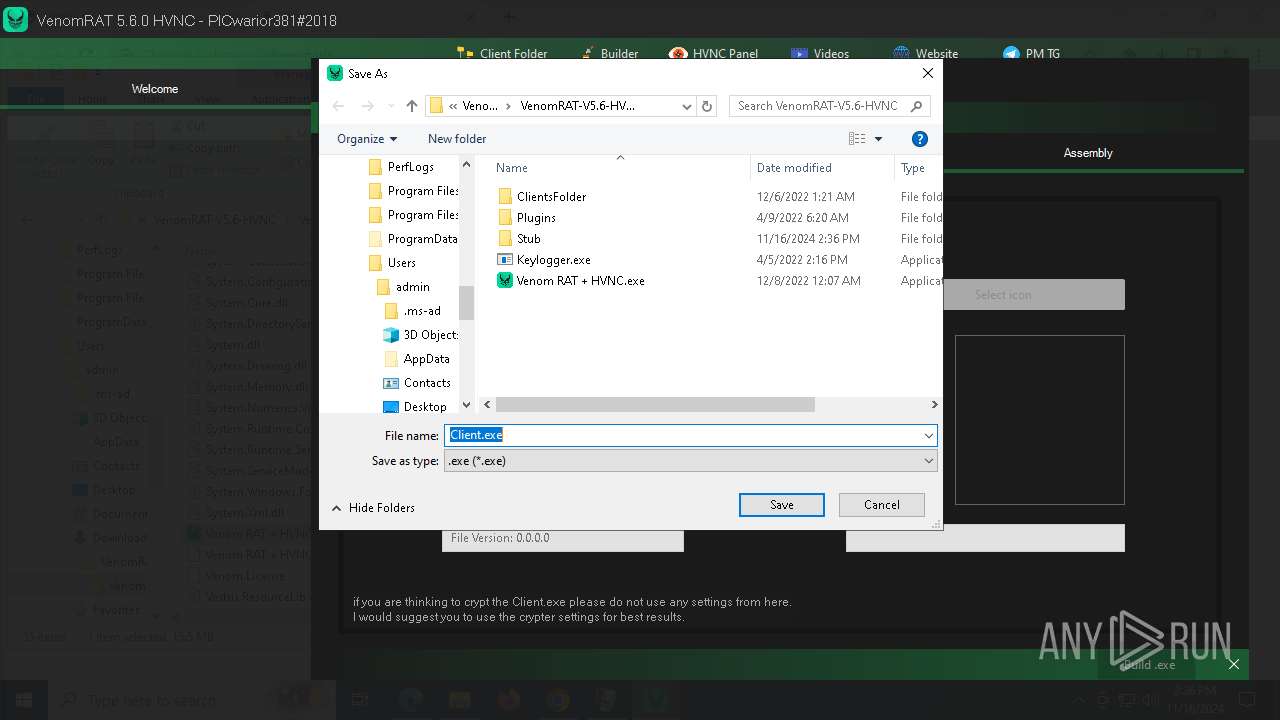Click VenomRAT-V5.6-HV... path segment
Image resolution: width=1280 pixels, height=720 pixels.
577,106
